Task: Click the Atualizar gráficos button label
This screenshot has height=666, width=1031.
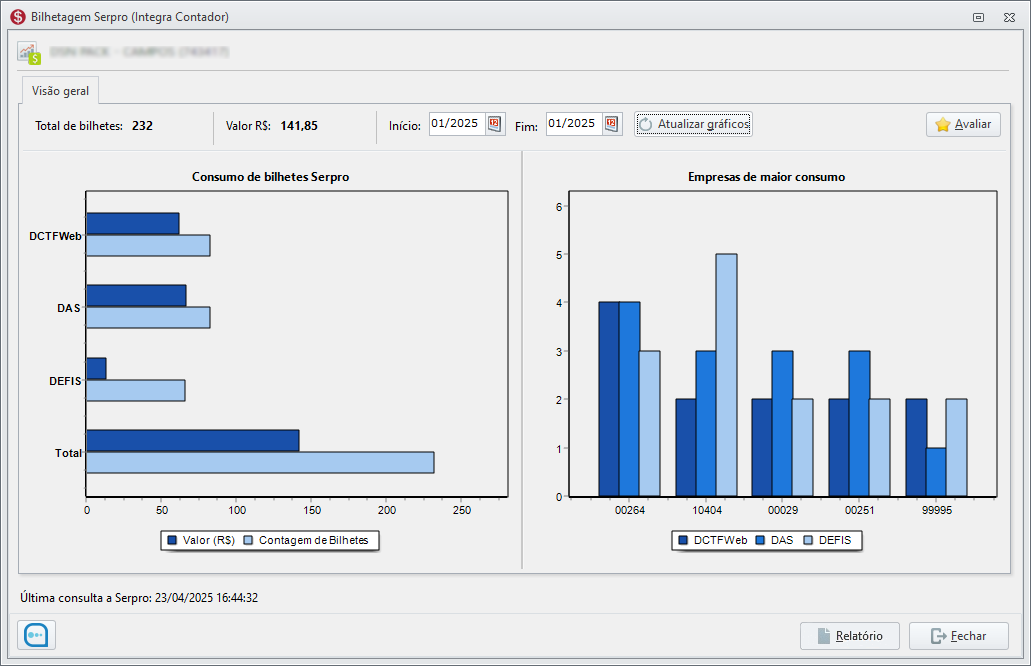Action: tap(704, 124)
